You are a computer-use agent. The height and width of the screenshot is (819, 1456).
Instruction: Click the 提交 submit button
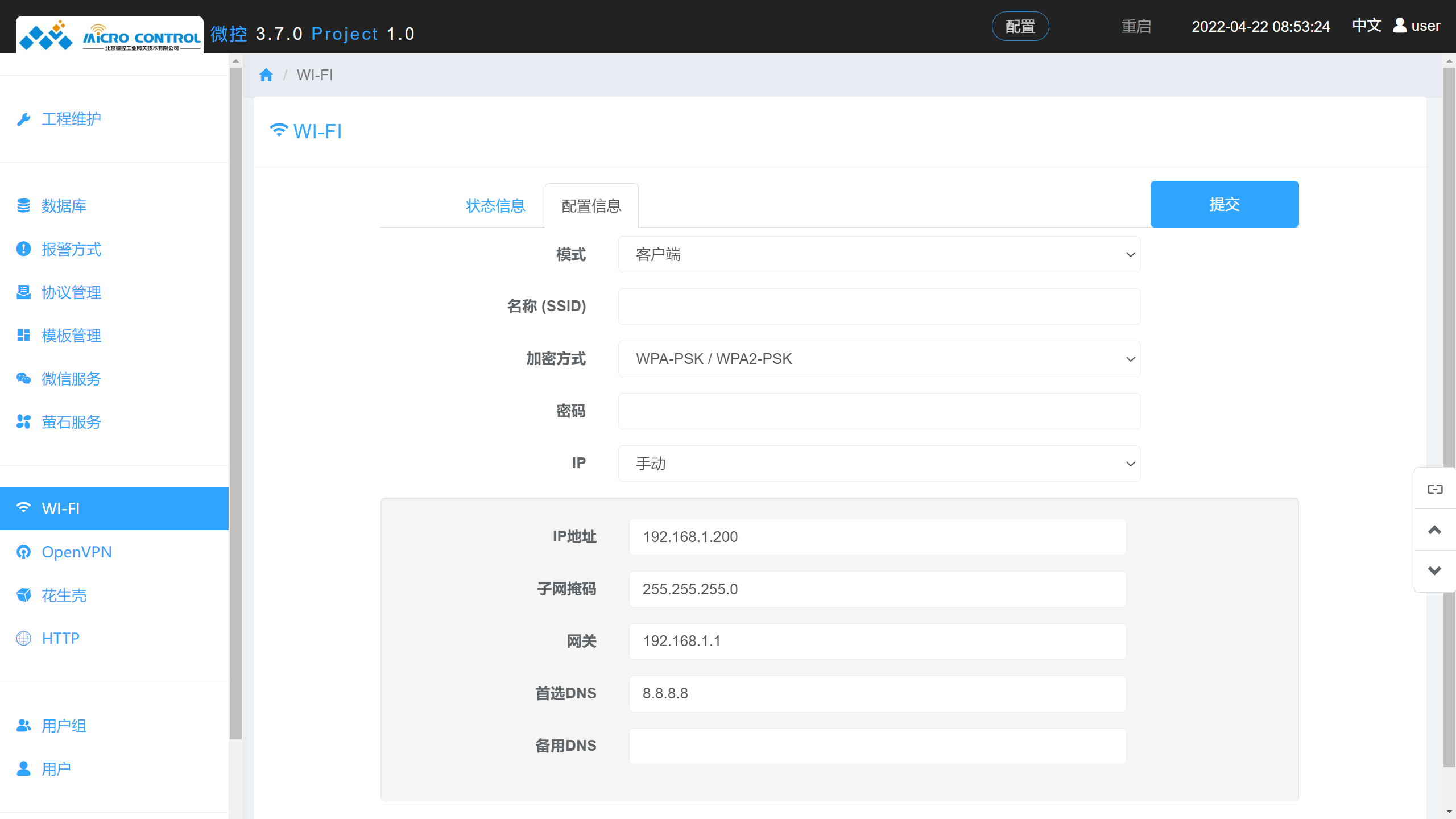tap(1224, 204)
